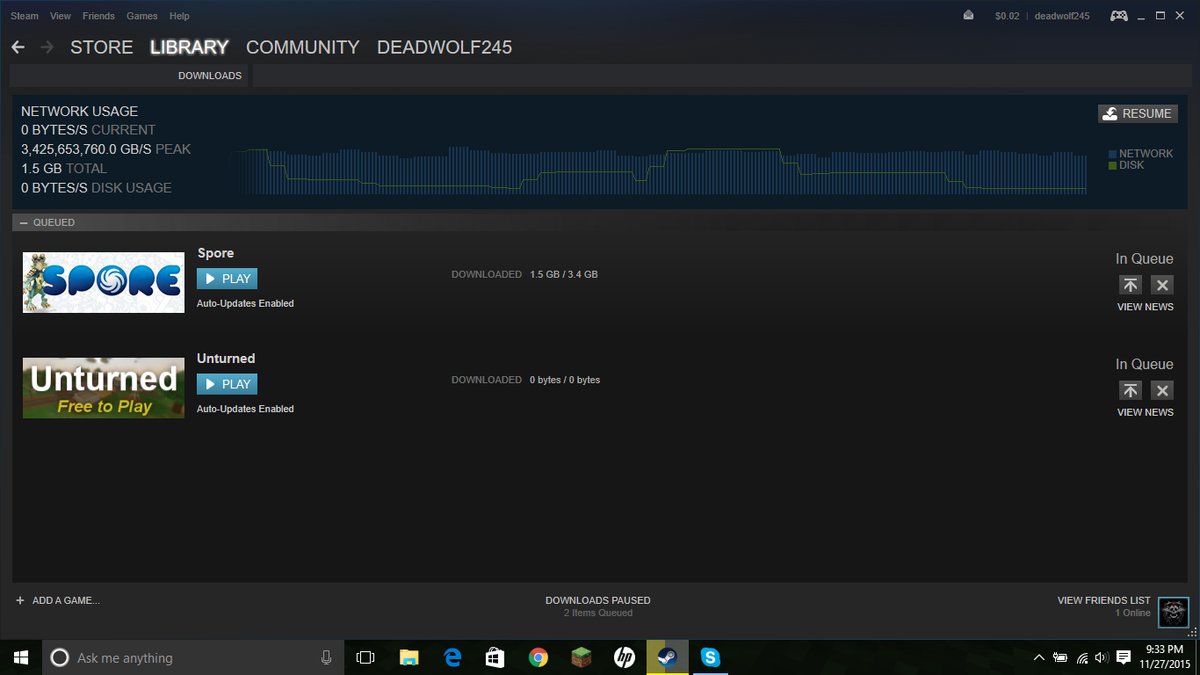Go to the LIBRARY section
The height and width of the screenshot is (675, 1200).
click(x=189, y=47)
